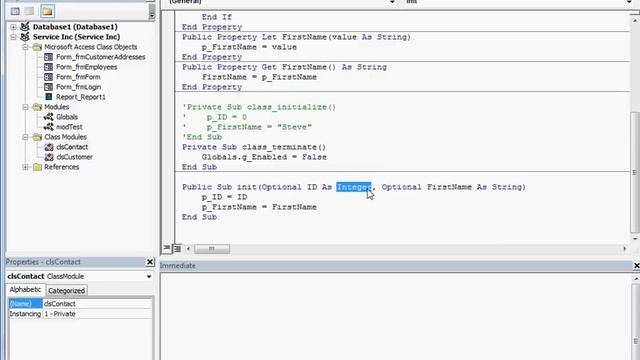Click View Code icon in Project Explorer

[15, 11]
